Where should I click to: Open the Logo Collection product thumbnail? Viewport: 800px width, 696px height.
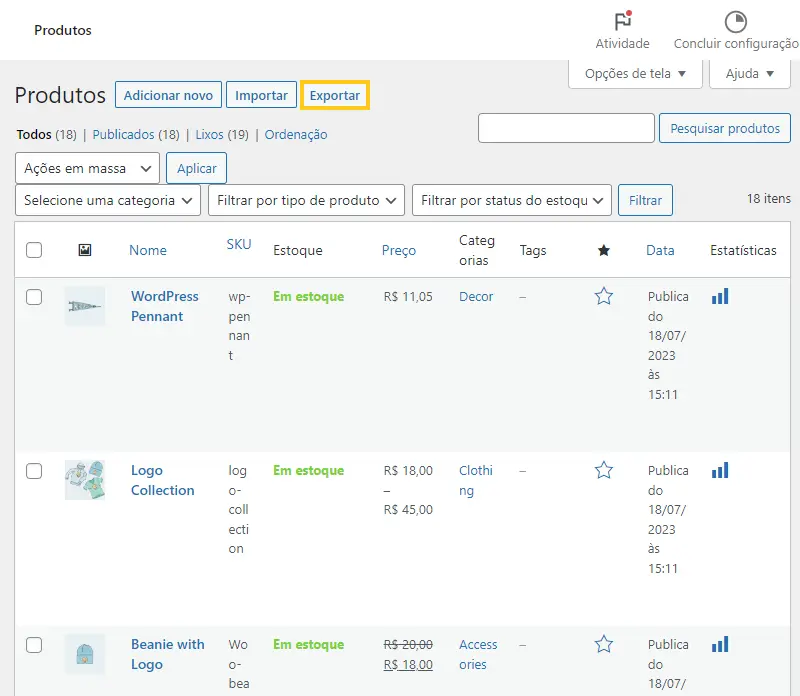point(85,480)
